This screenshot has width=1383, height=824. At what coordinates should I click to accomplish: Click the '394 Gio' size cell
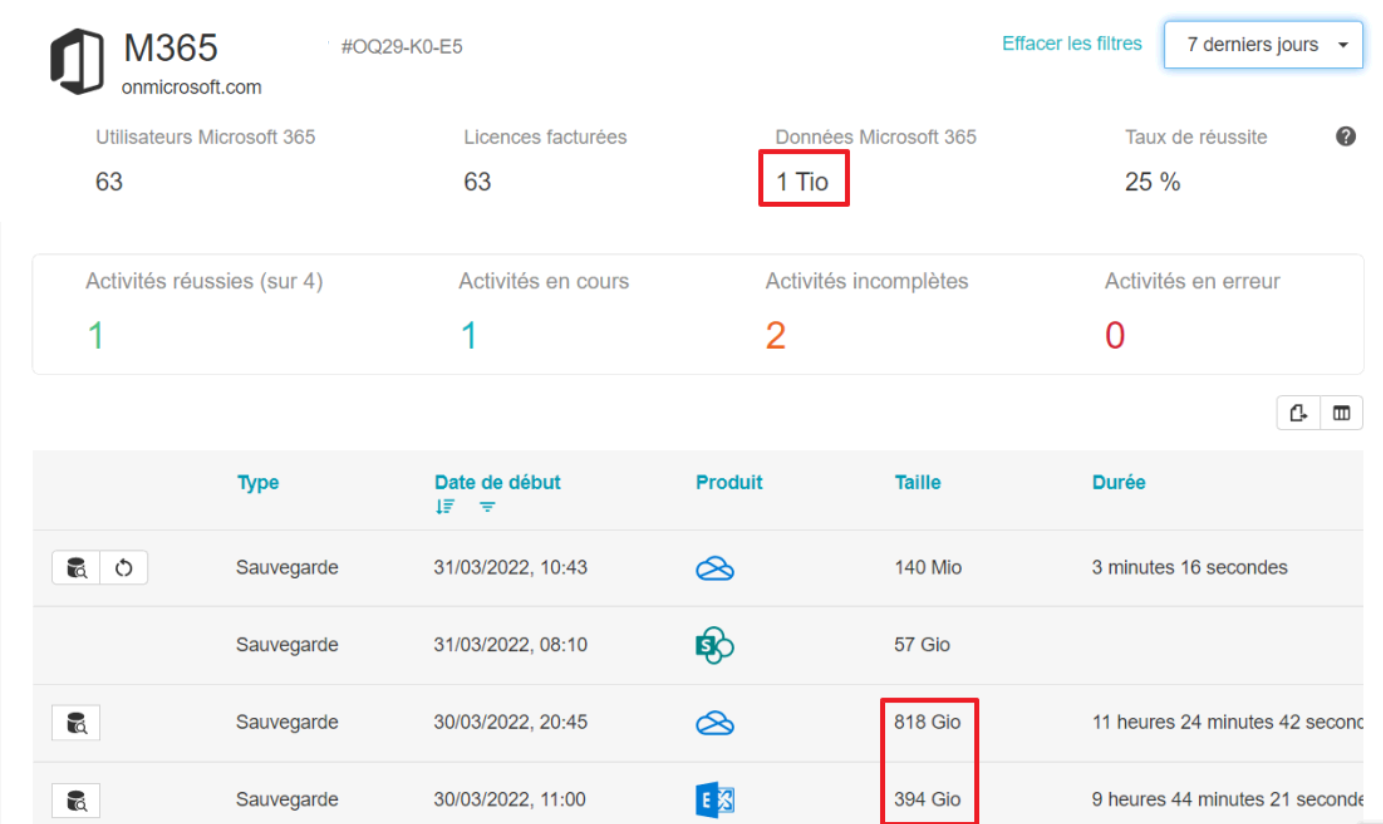pyautogui.click(x=928, y=800)
